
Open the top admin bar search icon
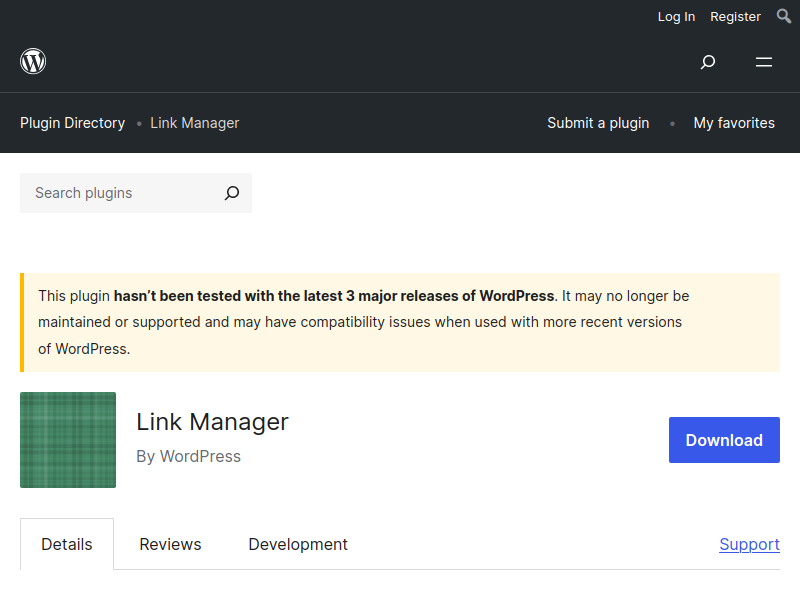(x=784, y=16)
